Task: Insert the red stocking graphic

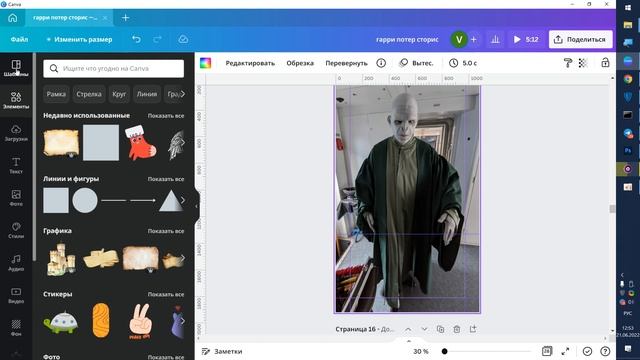Action: [x=140, y=142]
